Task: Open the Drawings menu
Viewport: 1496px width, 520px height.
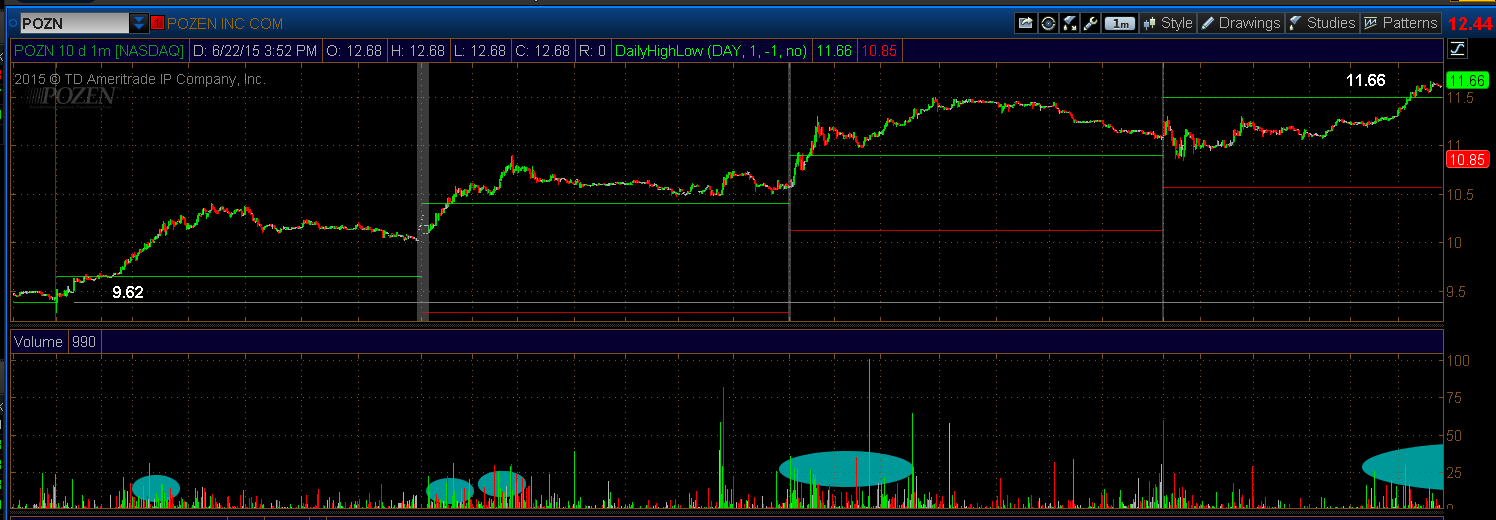Action: click(1240, 23)
